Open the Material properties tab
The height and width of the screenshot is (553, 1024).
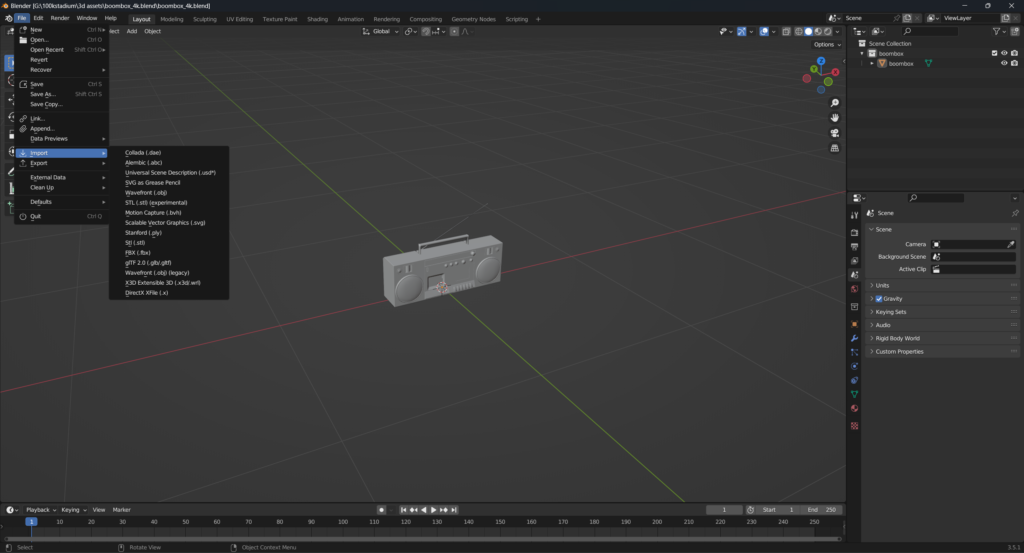coord(854,409)
